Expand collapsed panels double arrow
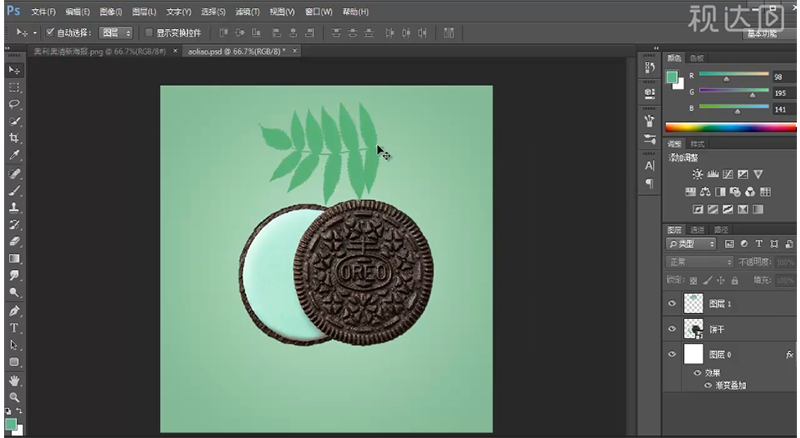 (x=656, y=48)
